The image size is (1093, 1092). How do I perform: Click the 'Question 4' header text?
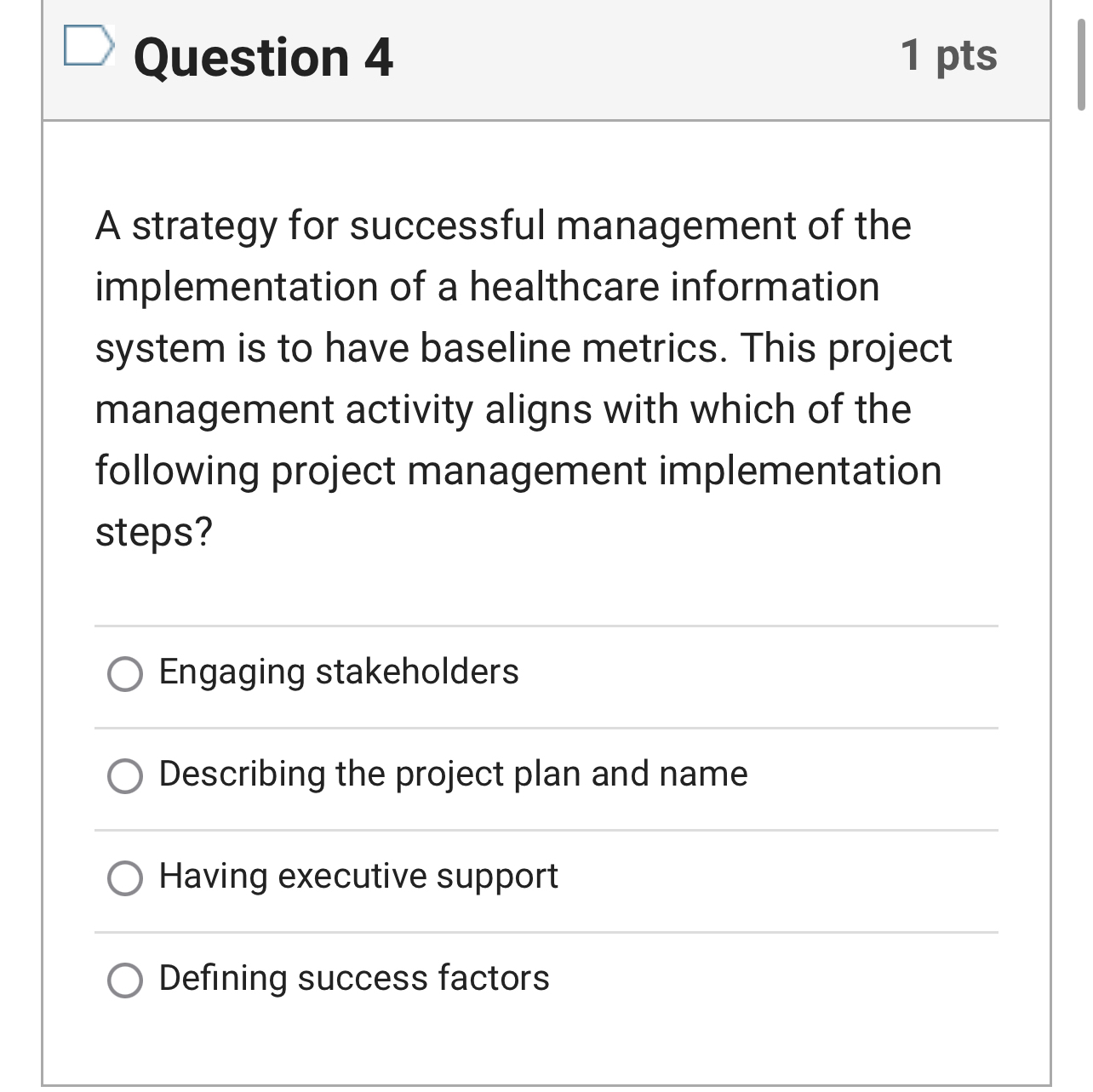(264, 57)
